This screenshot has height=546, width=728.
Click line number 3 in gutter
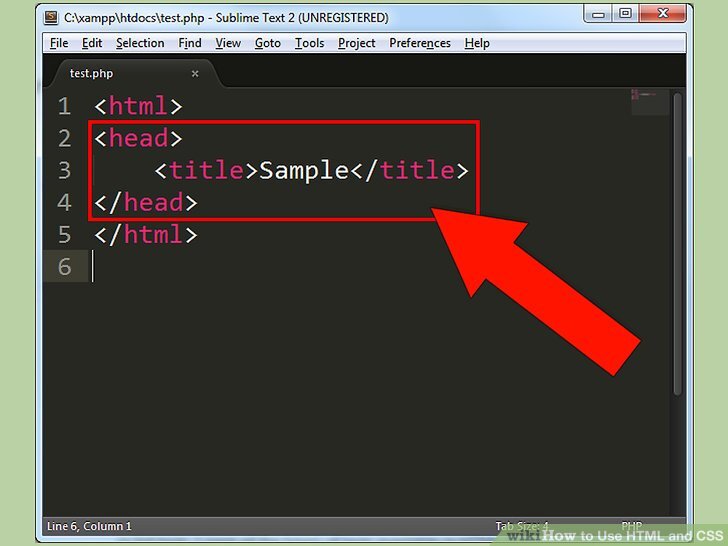click(65, 170)
